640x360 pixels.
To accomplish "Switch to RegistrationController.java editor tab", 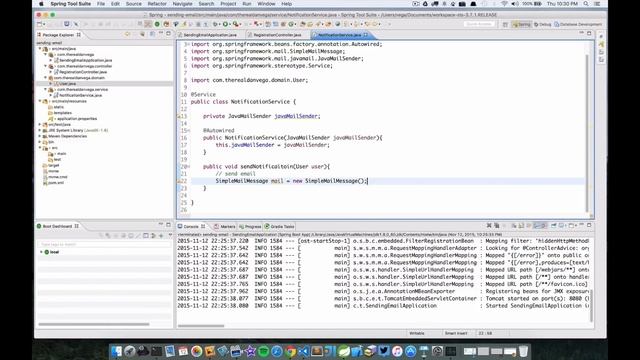I will point(277,35).
